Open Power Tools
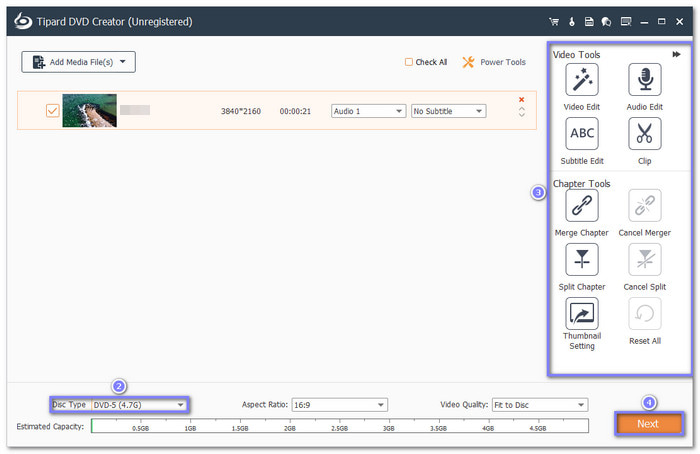 (x=494, y=62)
